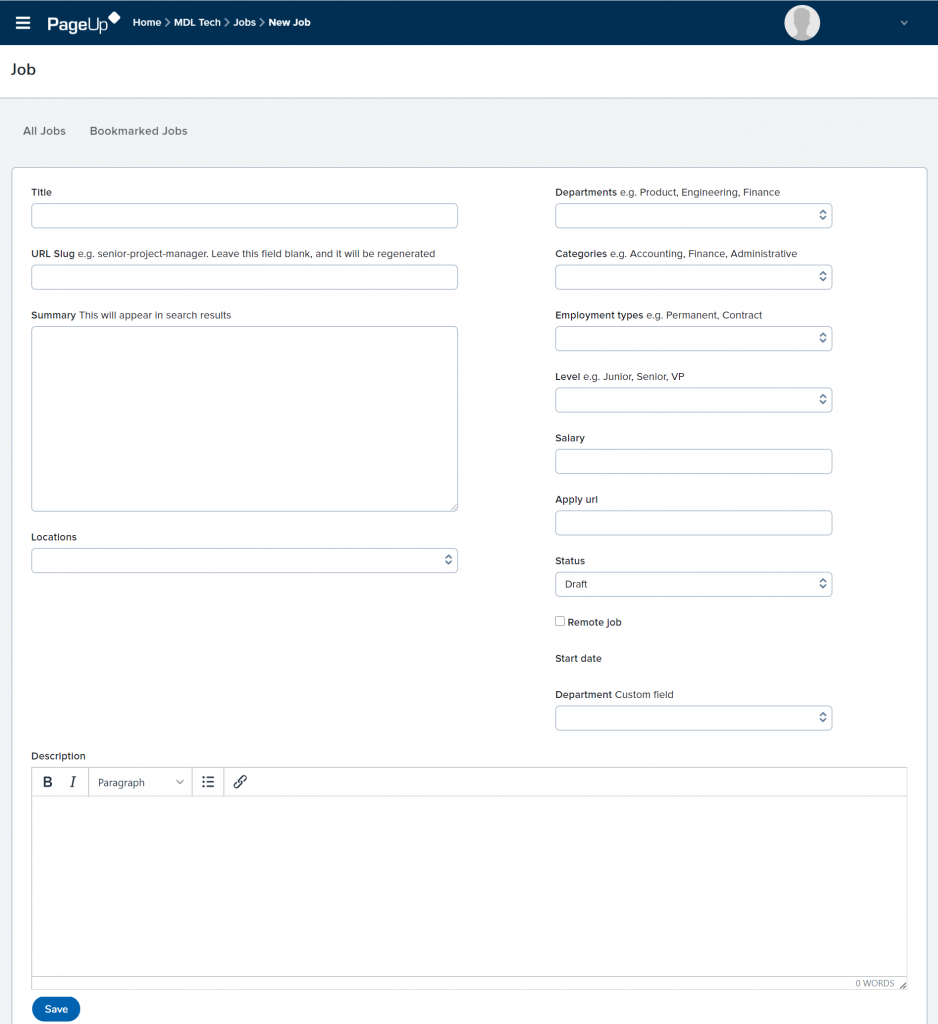Insert a bulleted list in Description

(208, 782)
